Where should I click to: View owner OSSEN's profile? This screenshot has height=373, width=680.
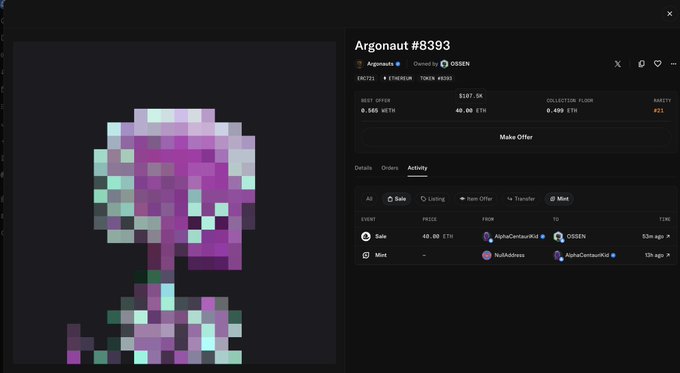pos(460,64)
